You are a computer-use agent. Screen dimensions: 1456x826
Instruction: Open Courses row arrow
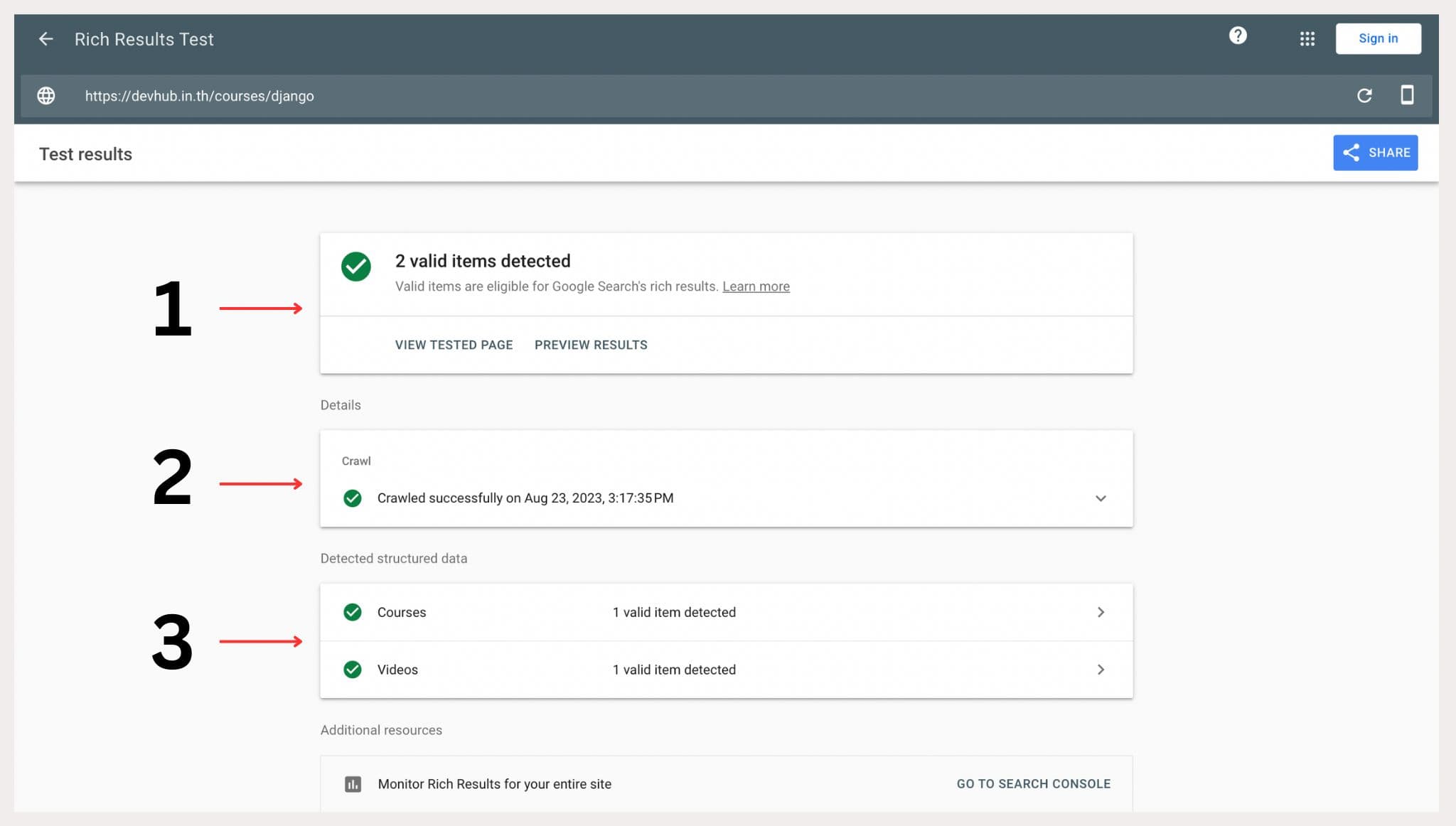(x=1101, y=612)
